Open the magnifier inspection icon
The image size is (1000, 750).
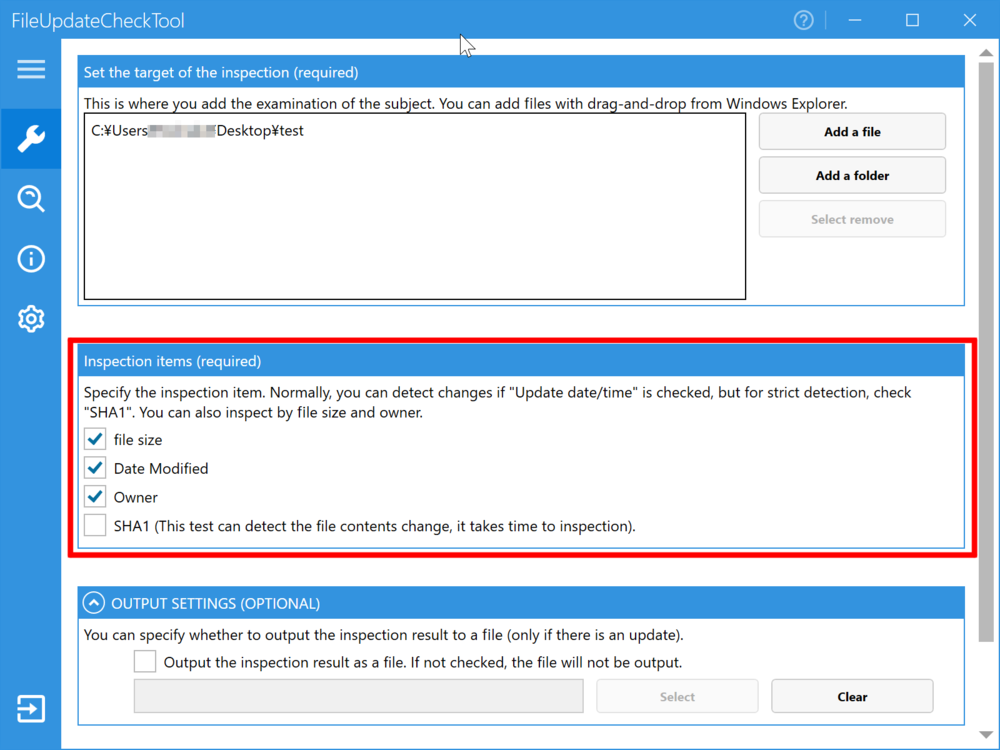pos(31,199)
